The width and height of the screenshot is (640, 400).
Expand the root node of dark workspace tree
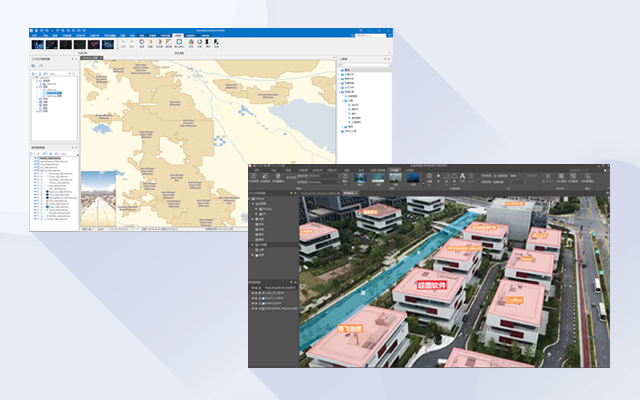coord(251,199)
